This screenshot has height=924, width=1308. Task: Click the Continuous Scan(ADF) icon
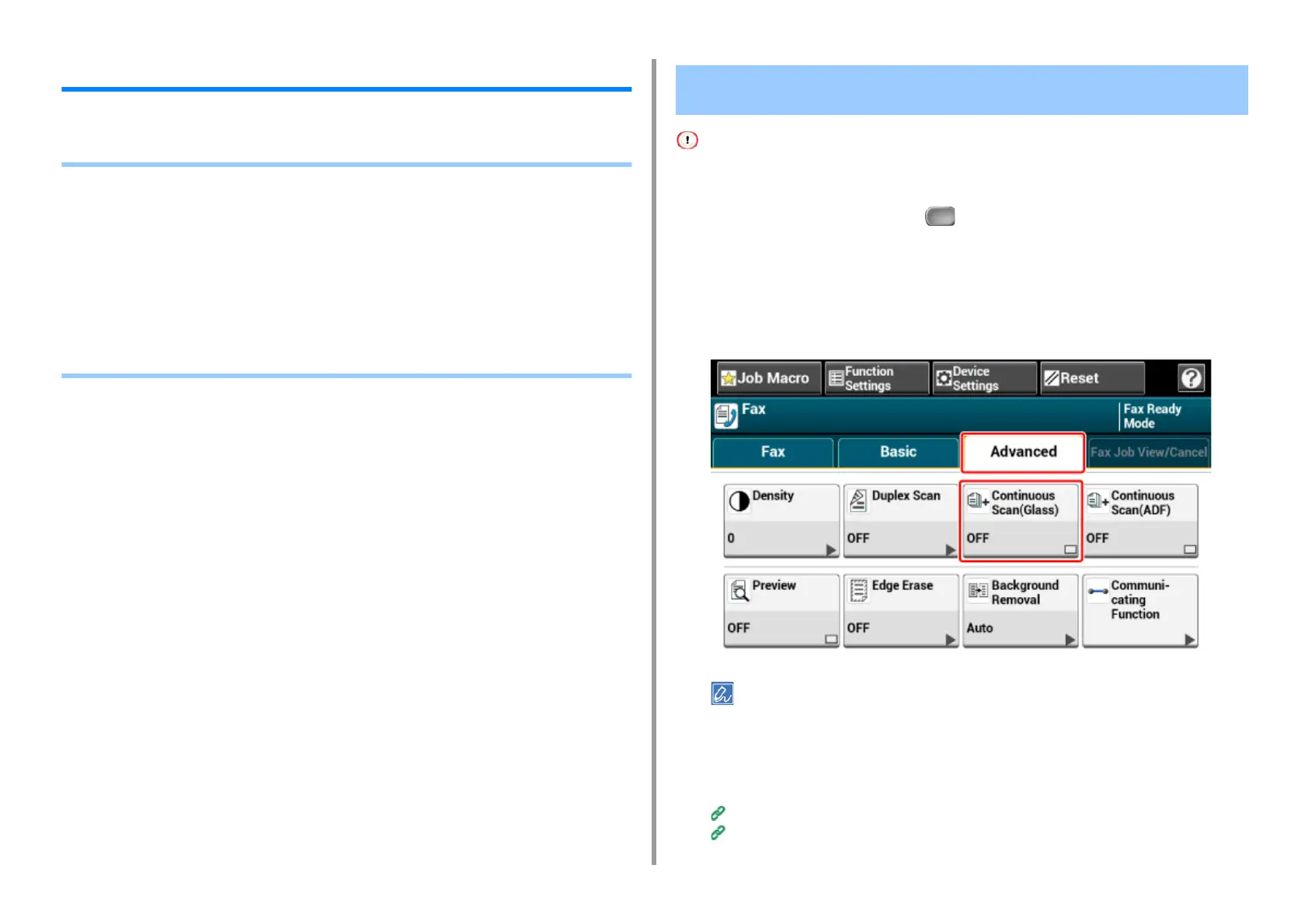[1098, 501]
